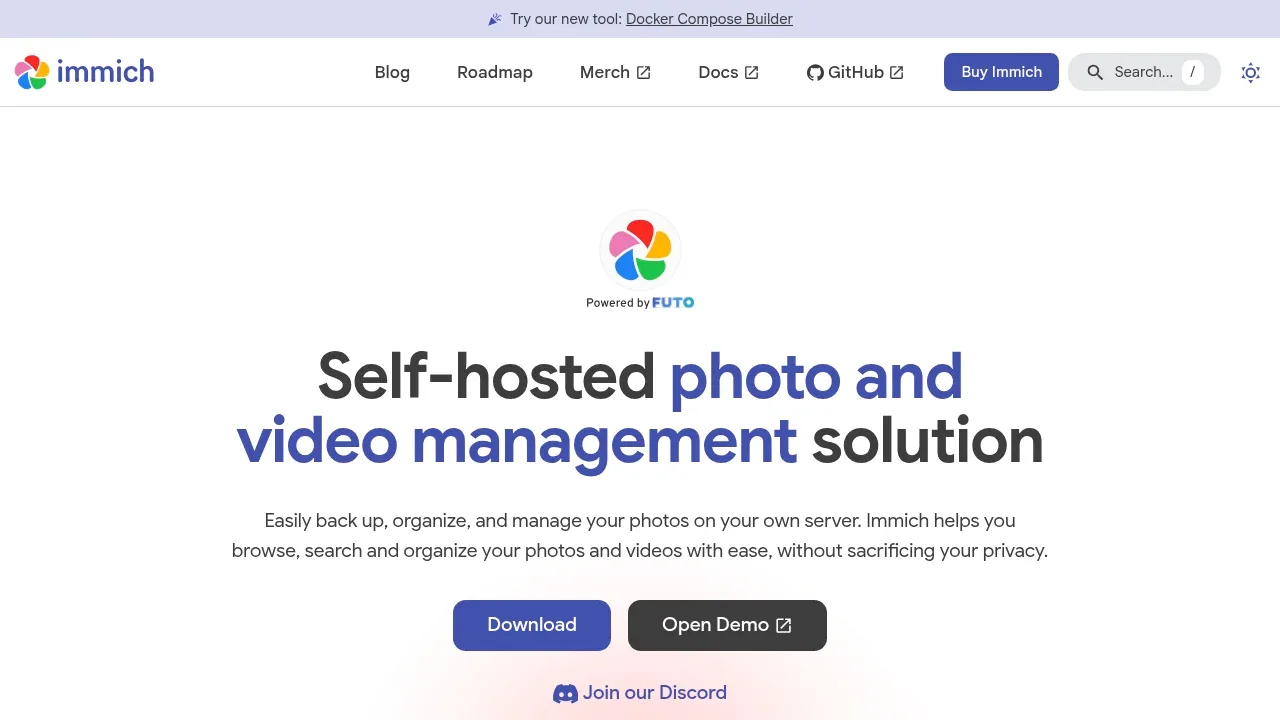Toggle the light/dark theme sun icon
Image resolution: width=1280 pixels, height=720 pixels.
pyautogui.click(x=1250, y=72)
